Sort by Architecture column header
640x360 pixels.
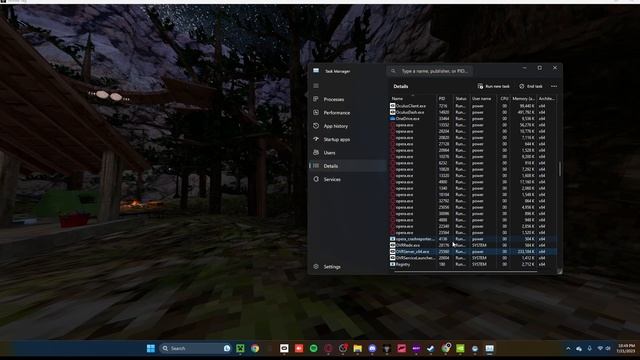pos(547,98)
